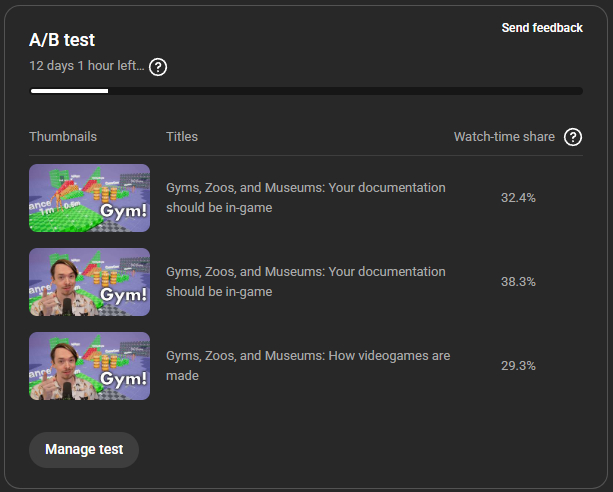Click the help icon beside time remaining
The image size is (613, 492).
coord(158,67)
